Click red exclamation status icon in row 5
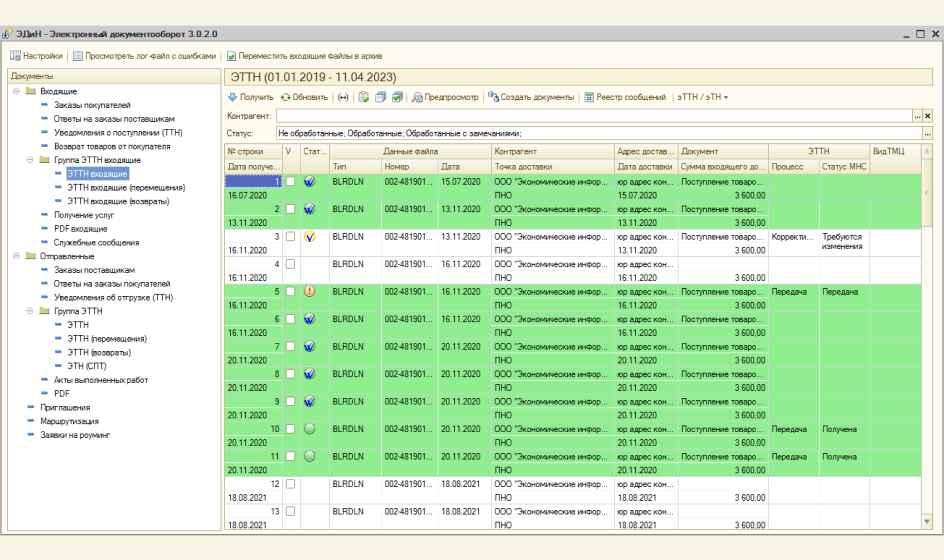 pyautogui.click(x=309, y=291)
